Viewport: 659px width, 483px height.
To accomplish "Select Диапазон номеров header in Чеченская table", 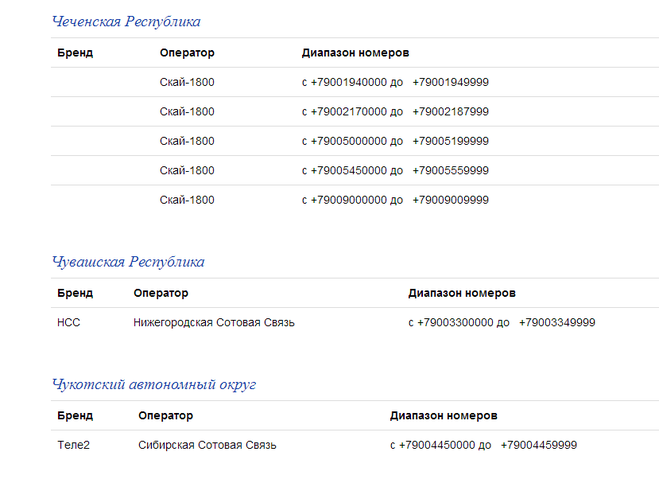I will tap(355, 53).
